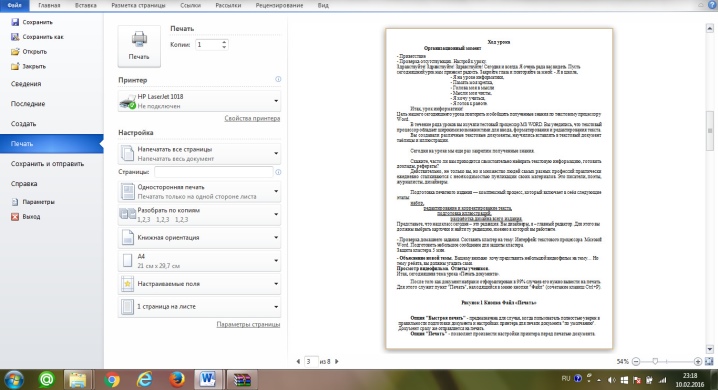Open Google Chrome from the taskbar
718x390 pixels.
click(x=112, y=379)
